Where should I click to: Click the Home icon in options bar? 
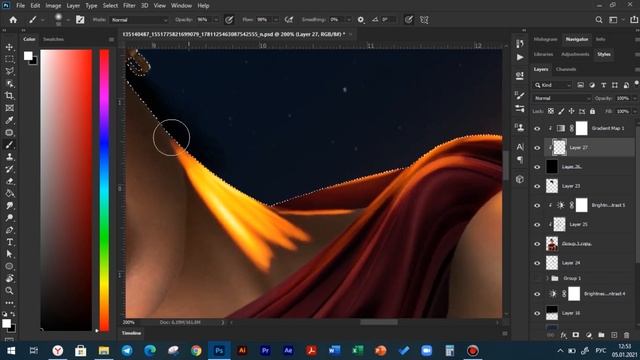[x=13, y=20]
